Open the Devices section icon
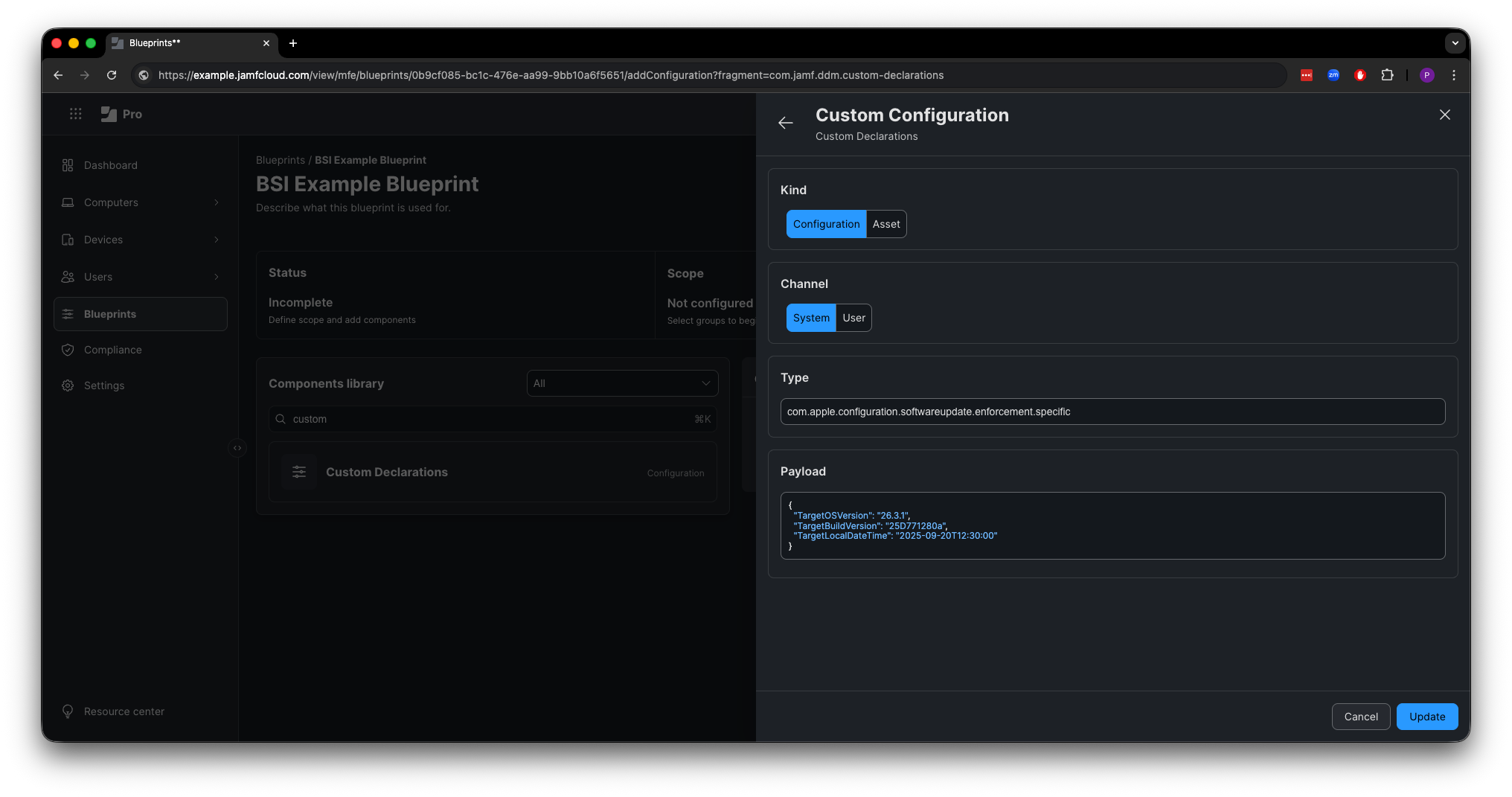The width and height of the screenshot is (1512, 797). point(68,240)
